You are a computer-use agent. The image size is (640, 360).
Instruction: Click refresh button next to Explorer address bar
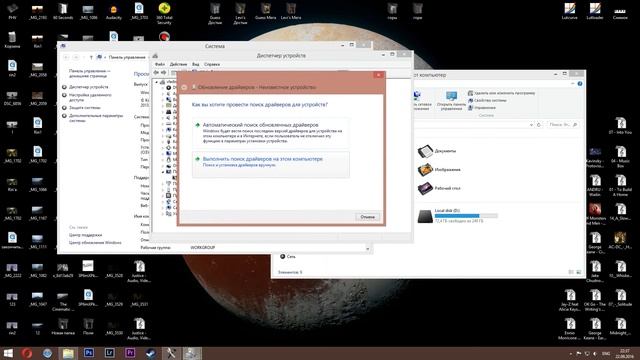click(x=539, y=124)
